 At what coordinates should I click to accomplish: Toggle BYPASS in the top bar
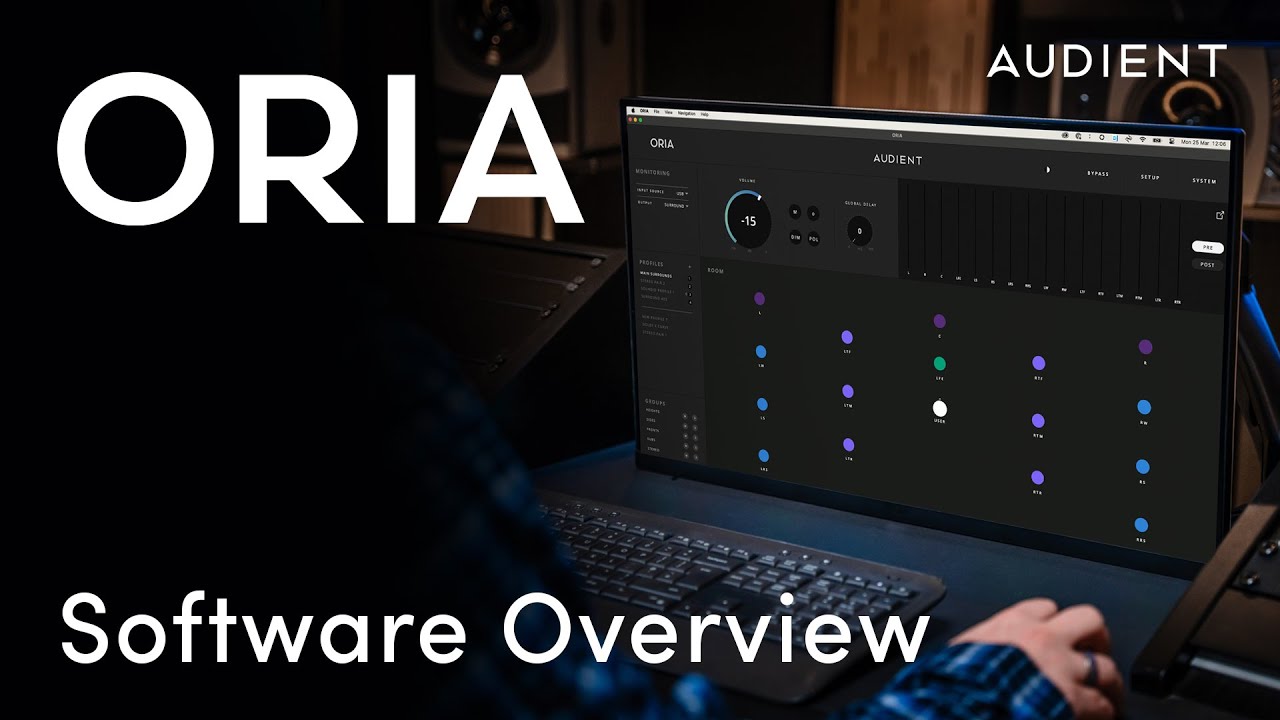tap(1098, 174)
